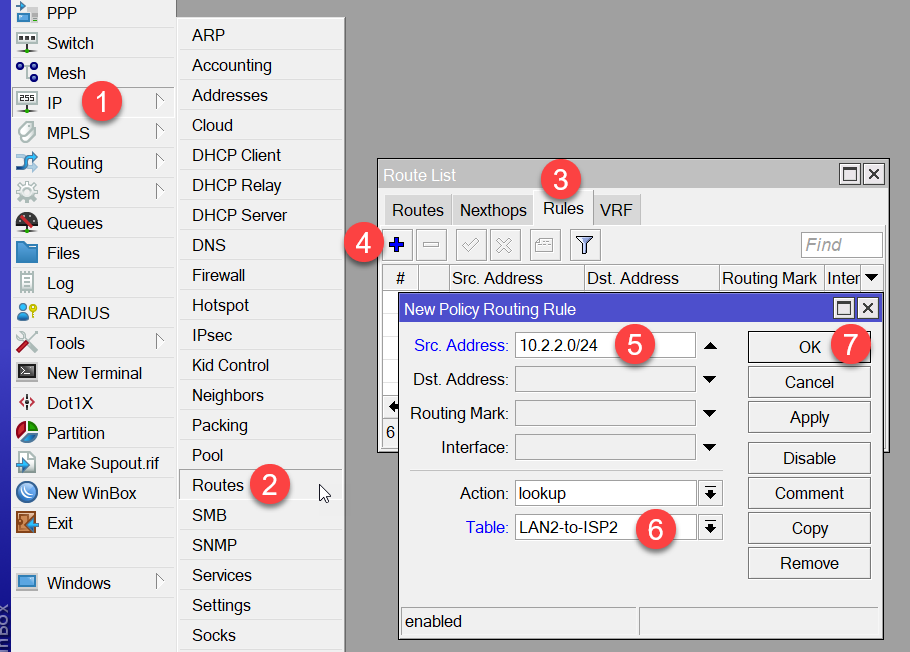Open RADIUS from the sidebar
Image resolution: width=910 pixels, height=652 pixels.
click(78, 313)
